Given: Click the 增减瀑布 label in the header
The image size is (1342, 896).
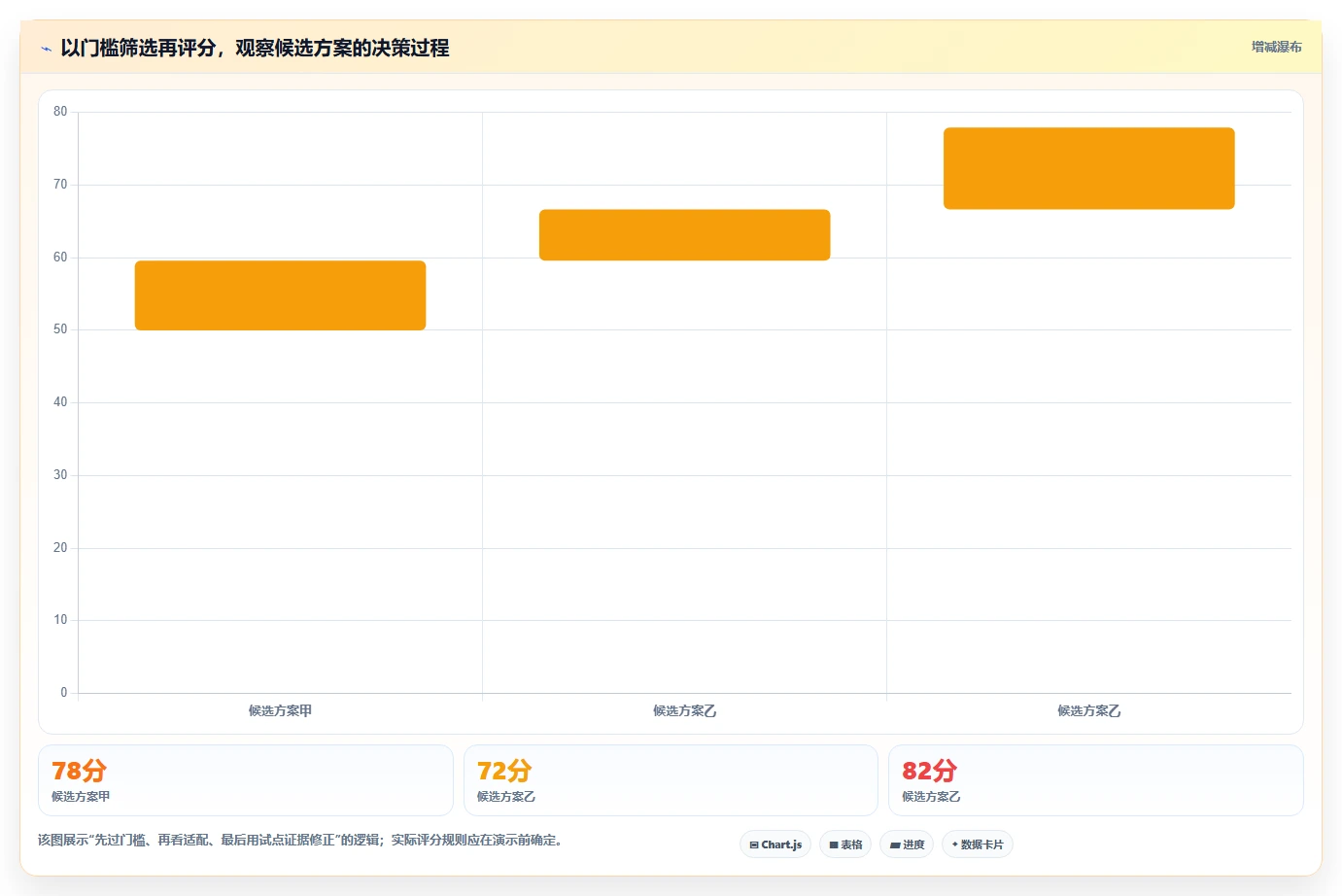Looking at the screenshot, I should tap(1276, 47).
